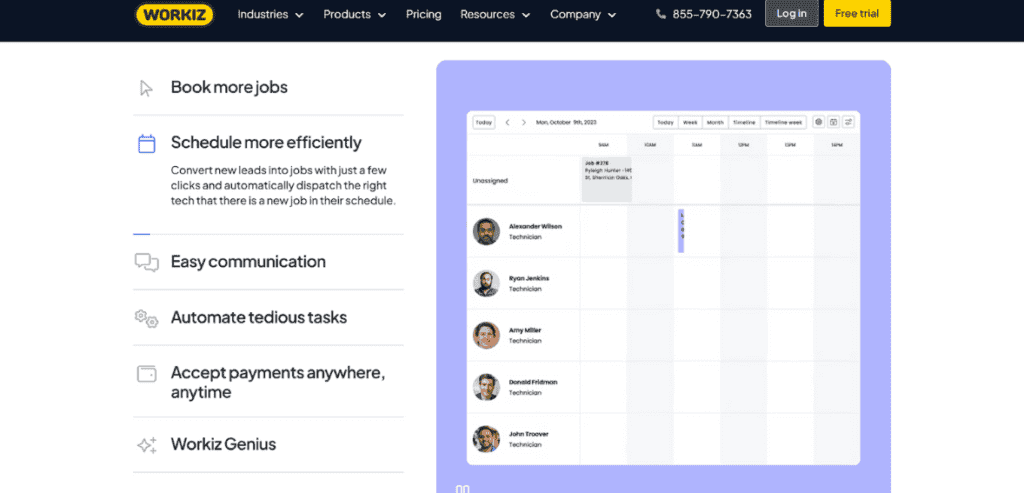Click the gears icon for Automate tedious tasks
The image size is (1024, 493).
coord(147,318)
